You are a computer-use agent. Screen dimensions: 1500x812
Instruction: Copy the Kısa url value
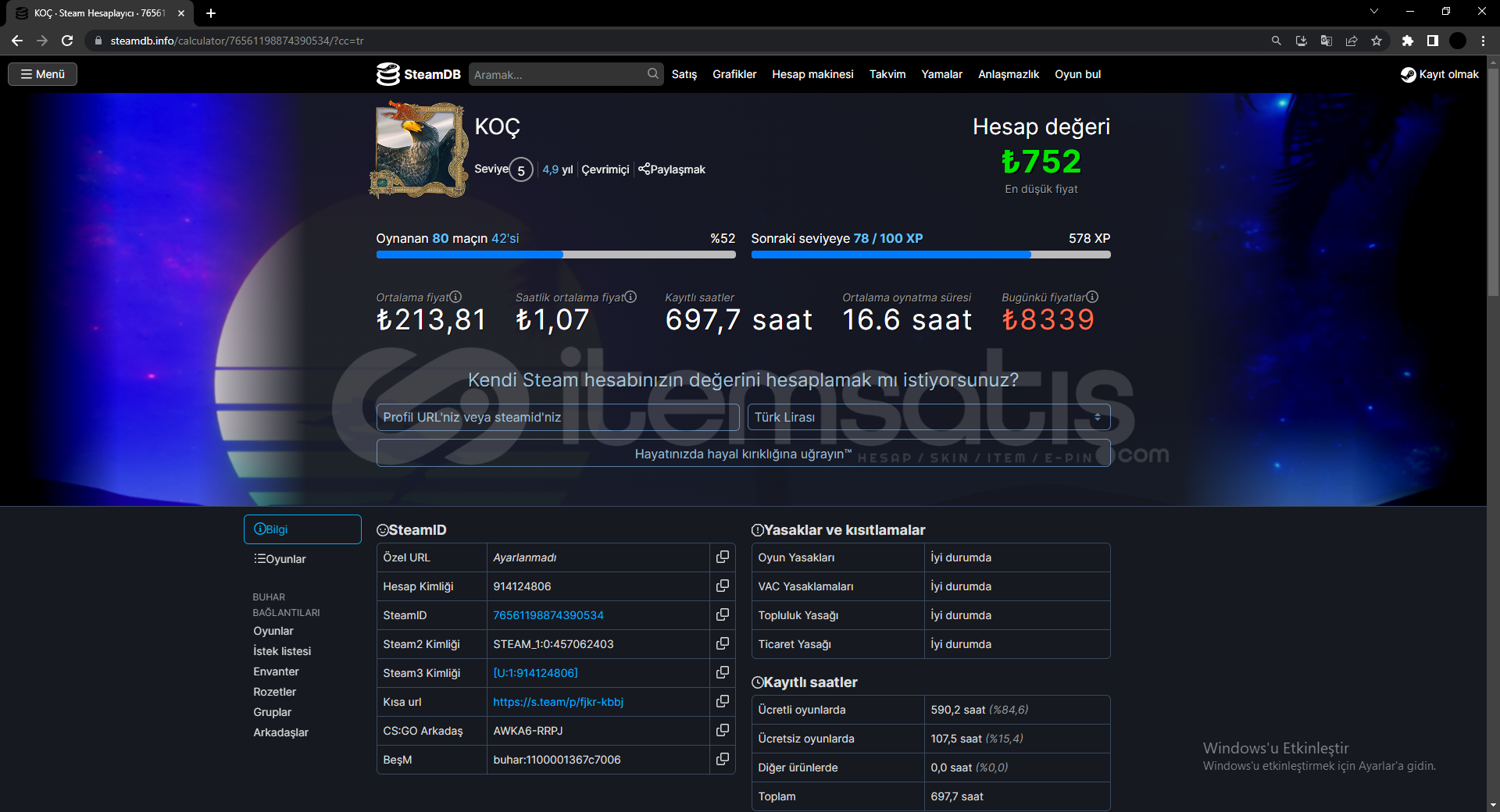tap(723, 701)
